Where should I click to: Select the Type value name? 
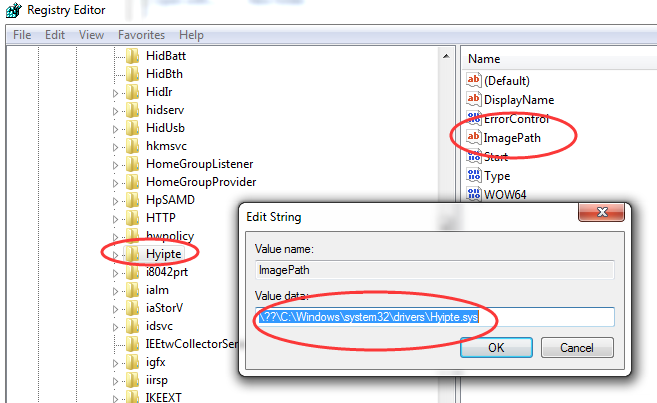coord(497,176)
